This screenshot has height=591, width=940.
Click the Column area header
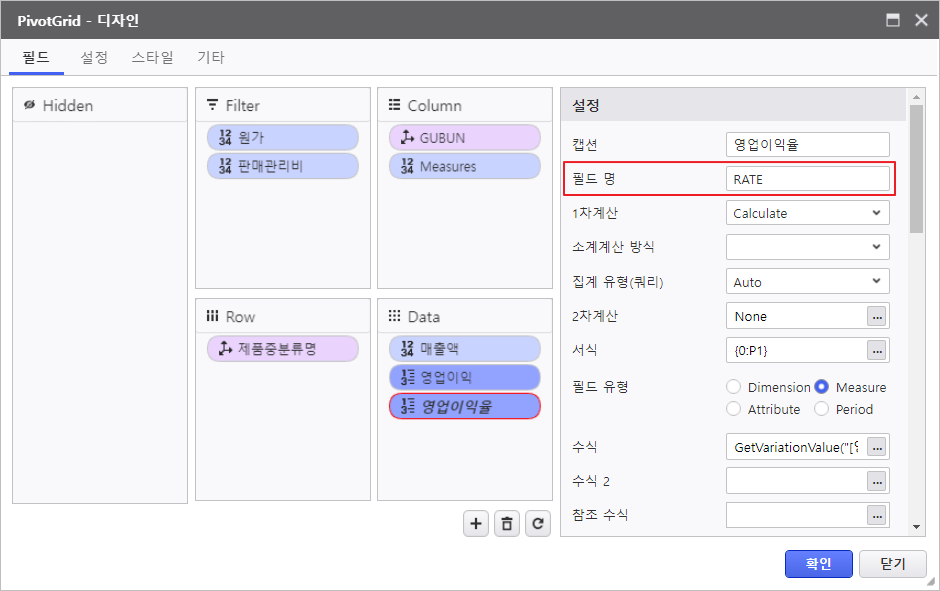(465, 105)
